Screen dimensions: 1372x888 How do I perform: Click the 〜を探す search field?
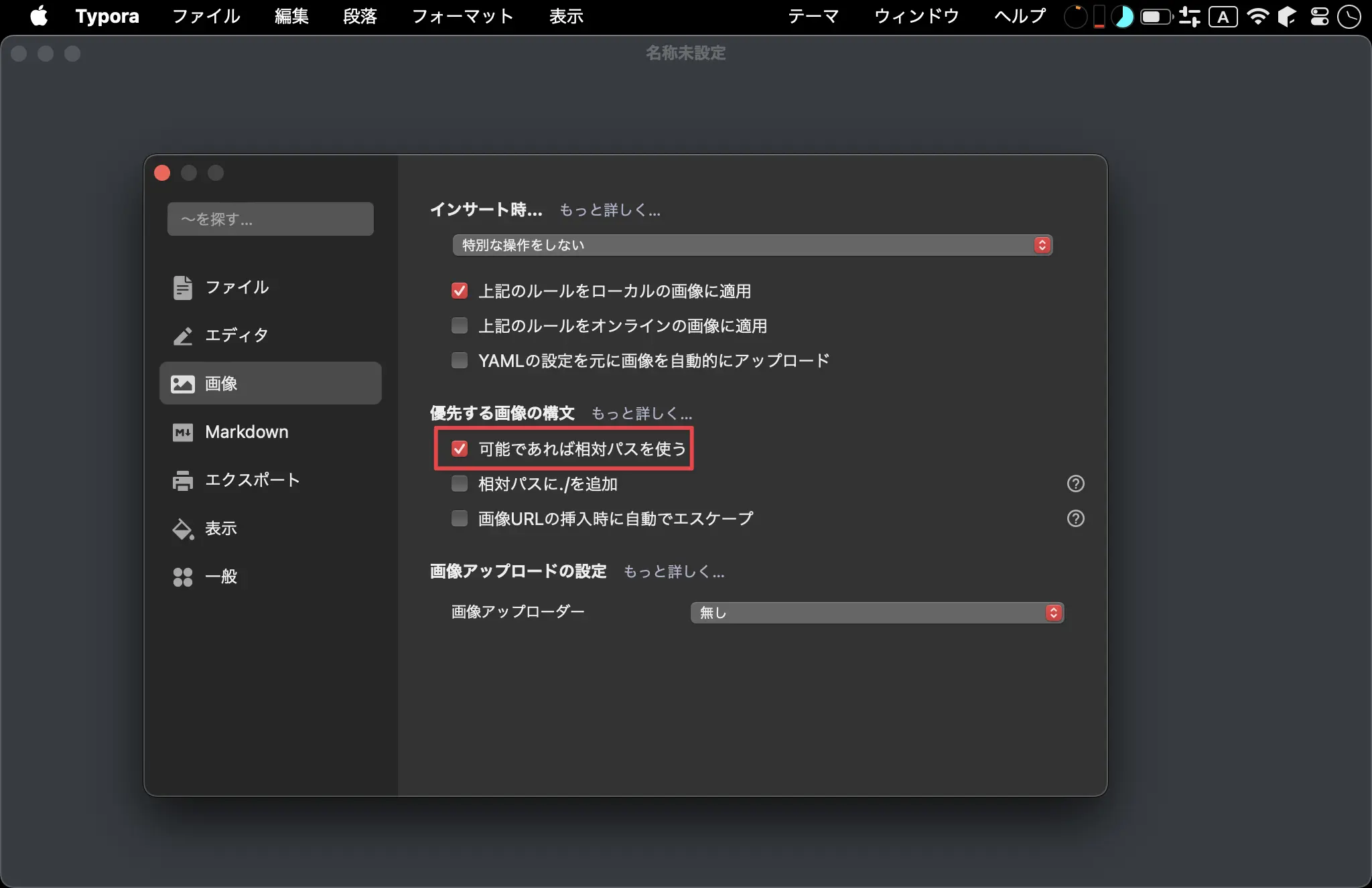click(271, 219)
